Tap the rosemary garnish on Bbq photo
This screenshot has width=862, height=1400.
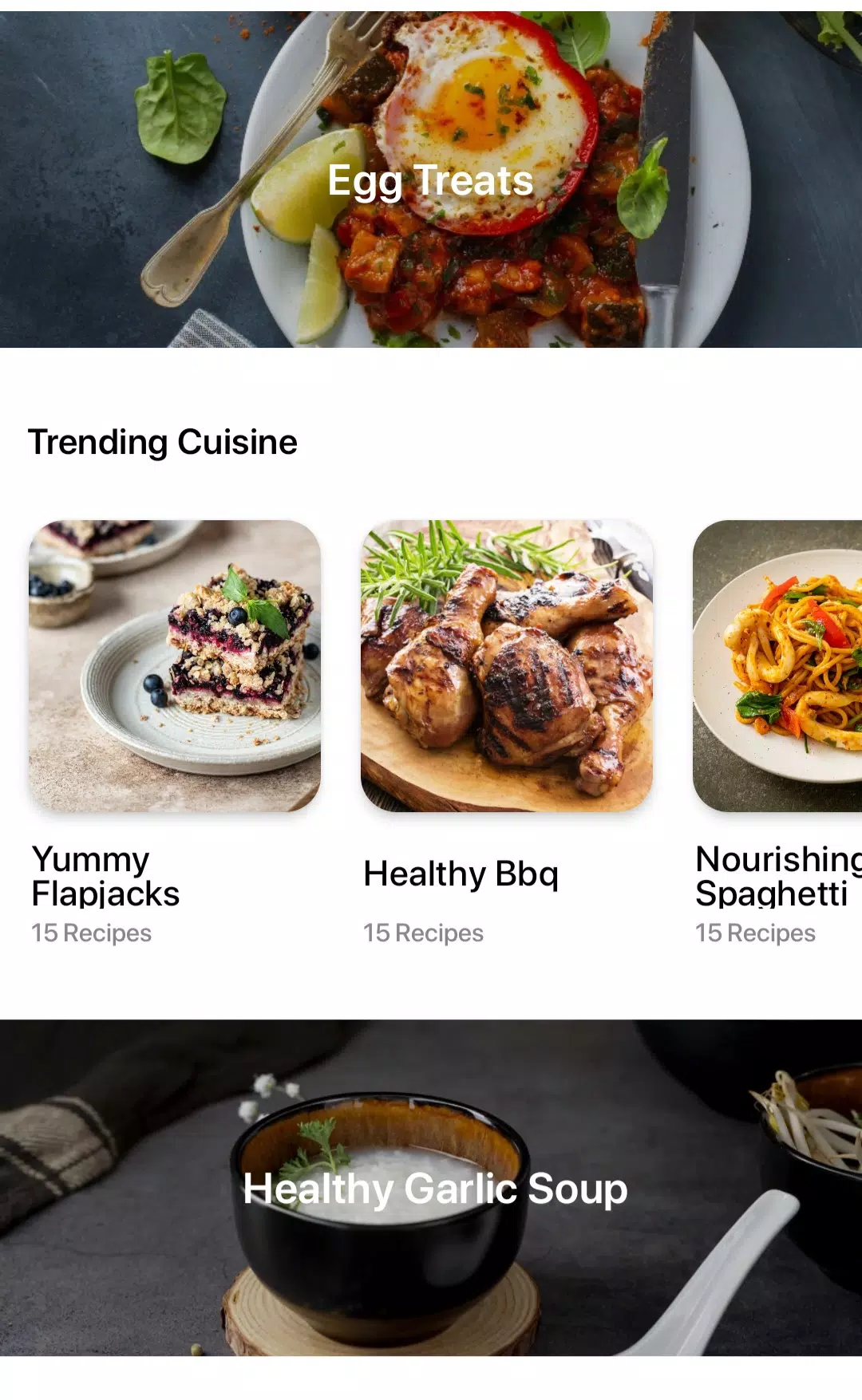(x=463, y=562)
